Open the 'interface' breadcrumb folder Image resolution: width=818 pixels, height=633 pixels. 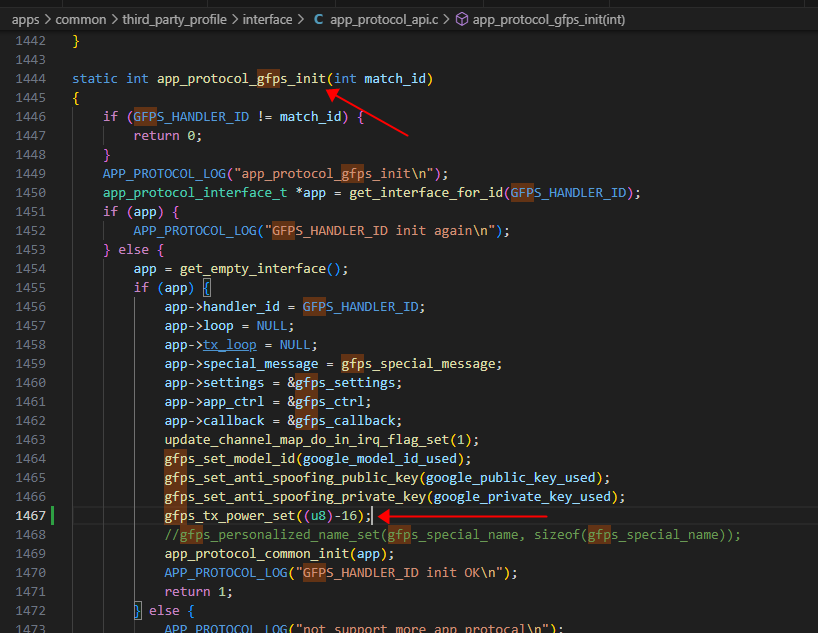(268, 20)
